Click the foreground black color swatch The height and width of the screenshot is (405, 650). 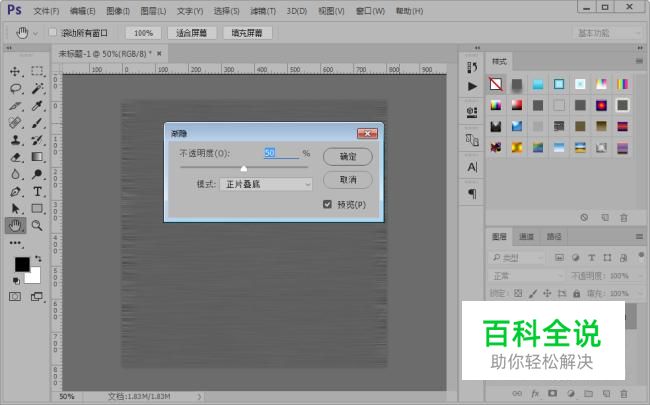[21, 263]
